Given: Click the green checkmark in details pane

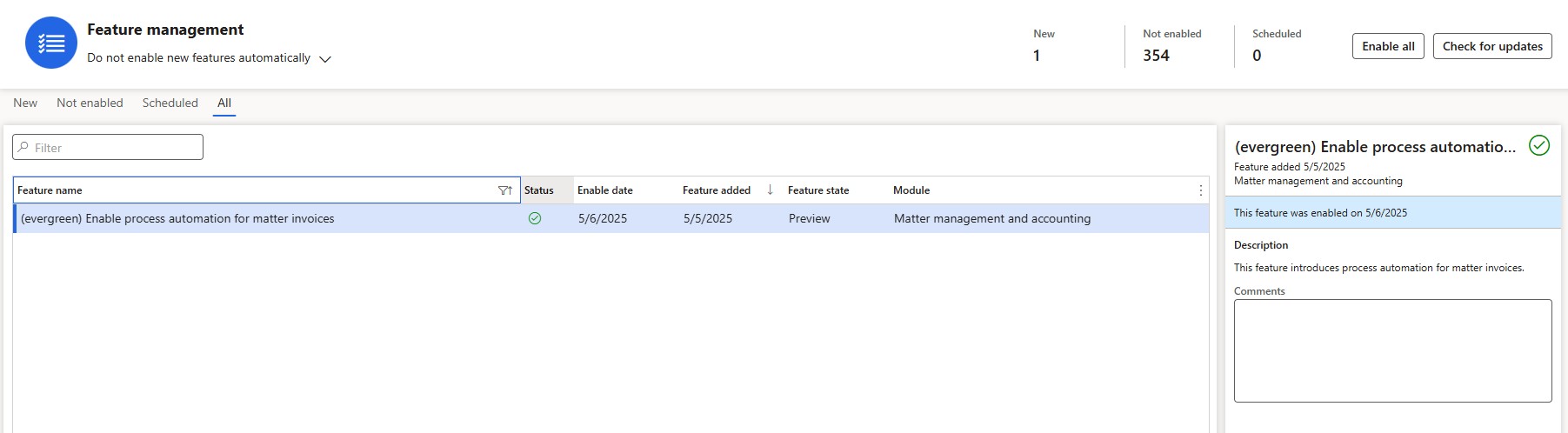Looking at the screenshot, I should click(x=1539, y=145).
